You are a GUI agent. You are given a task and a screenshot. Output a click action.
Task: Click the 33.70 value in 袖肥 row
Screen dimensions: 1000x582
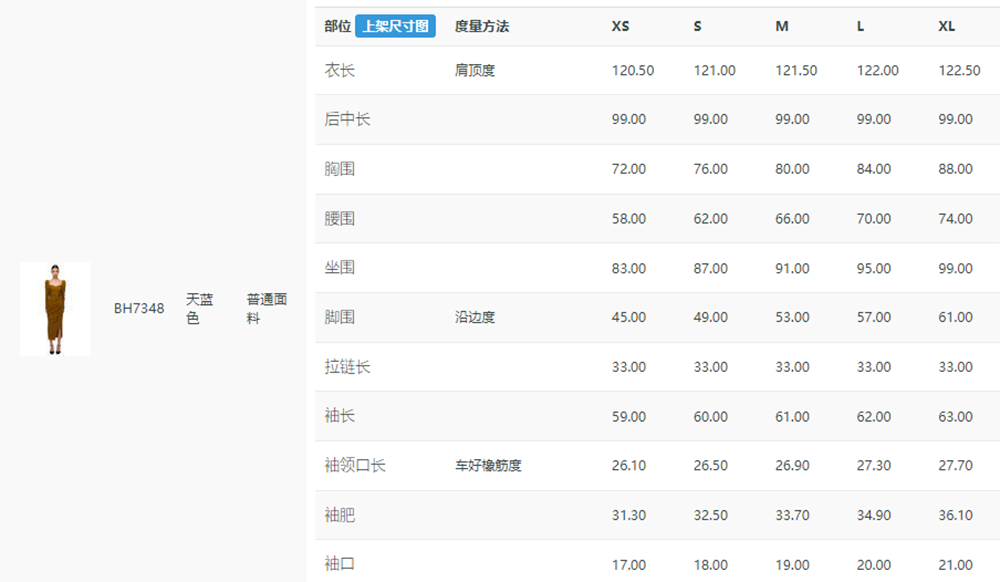[x=792, y=515]
